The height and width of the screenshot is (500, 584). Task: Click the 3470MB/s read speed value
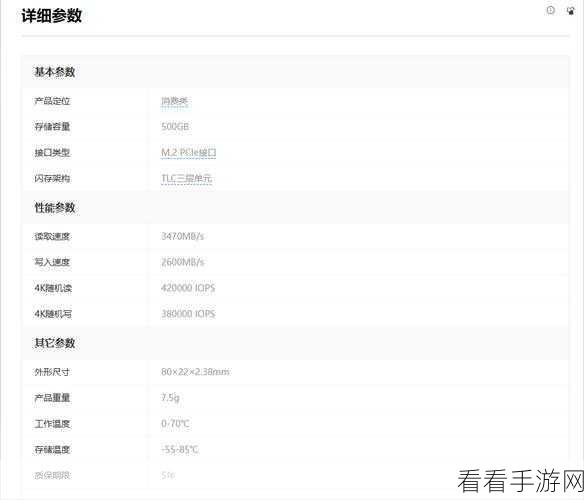(182, 236)
